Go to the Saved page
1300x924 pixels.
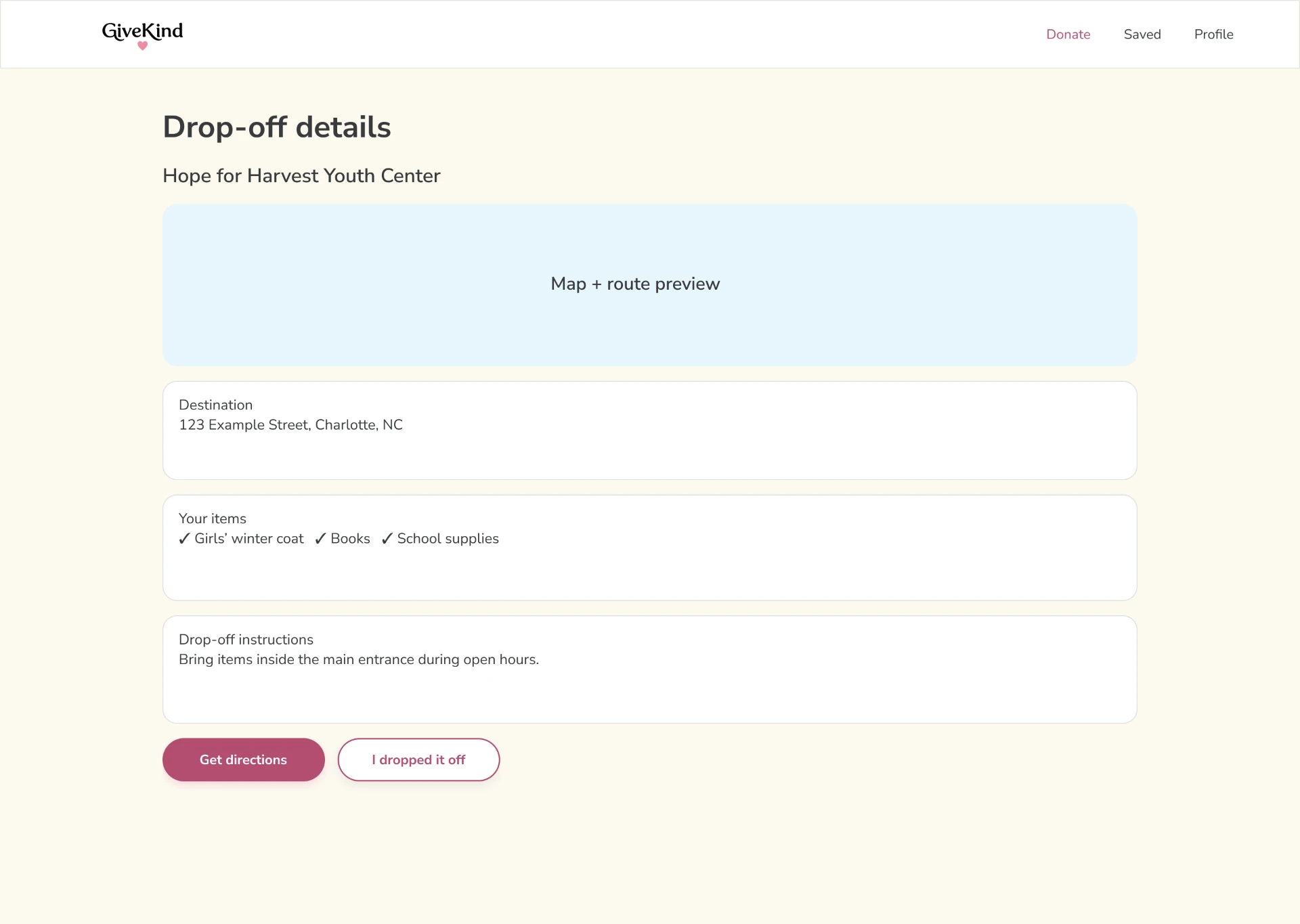(1142, 35)
